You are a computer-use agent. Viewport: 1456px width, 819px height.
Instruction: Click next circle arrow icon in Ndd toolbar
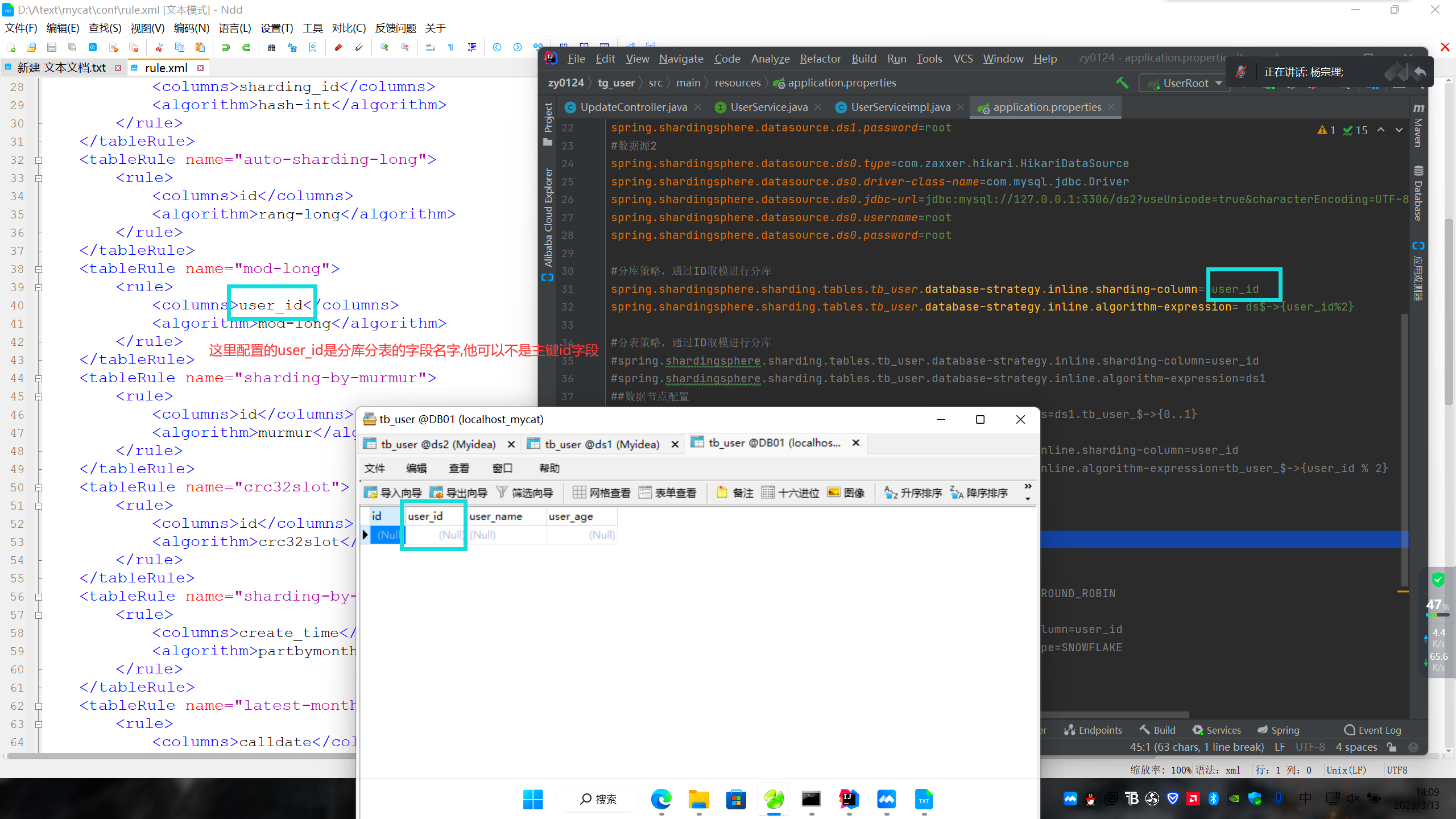pos(518,47)
